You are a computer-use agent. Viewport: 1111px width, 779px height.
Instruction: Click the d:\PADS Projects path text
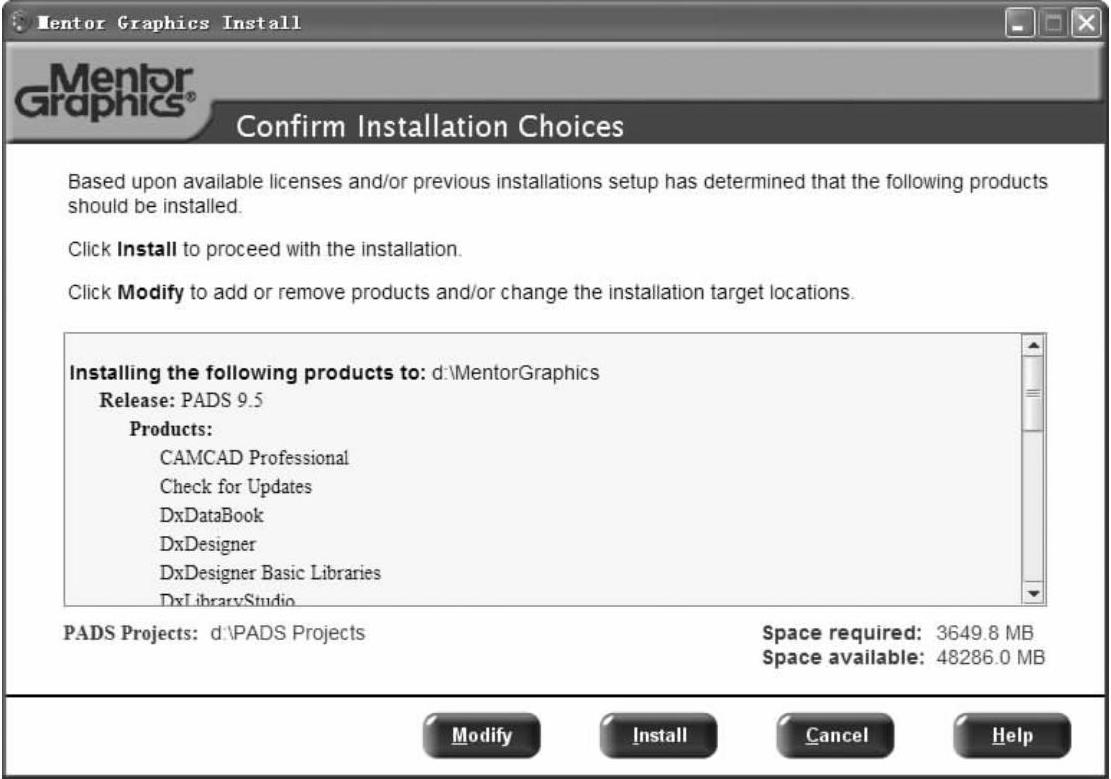287,634
